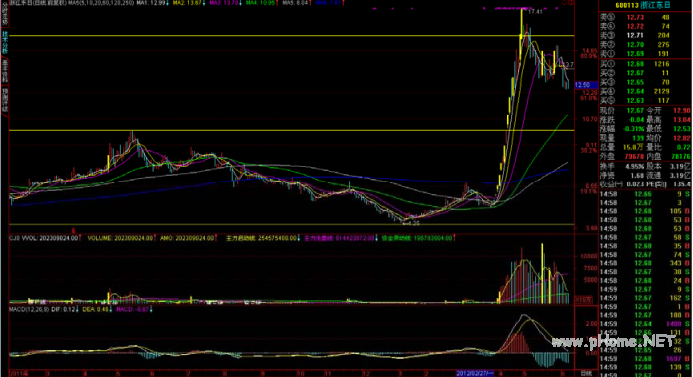Click the MACD(12,26,9) indicator label
The image size is (693, 377).
(29, 309)
